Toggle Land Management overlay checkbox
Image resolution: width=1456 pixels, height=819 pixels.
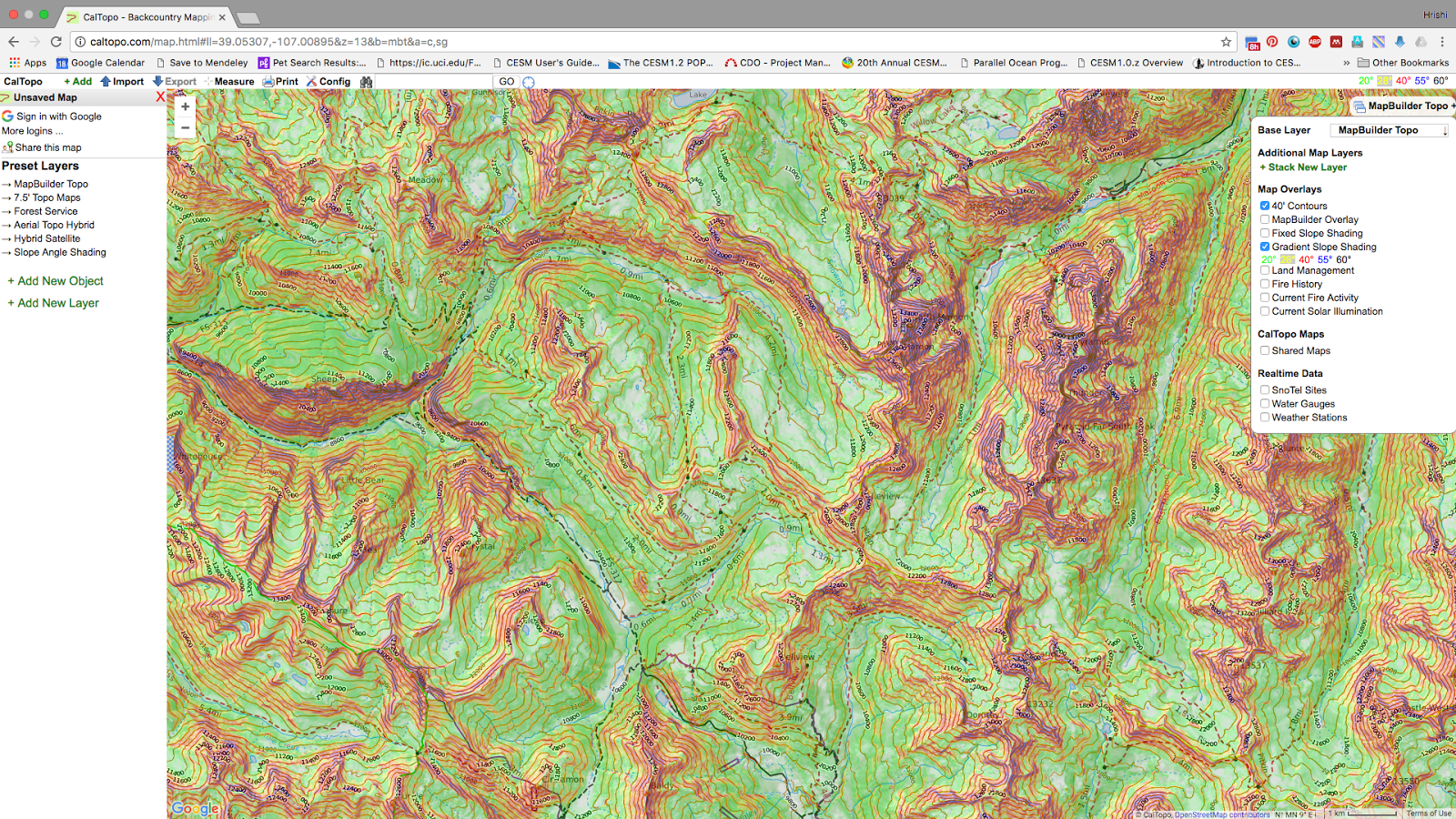(x=1265, y=270)
